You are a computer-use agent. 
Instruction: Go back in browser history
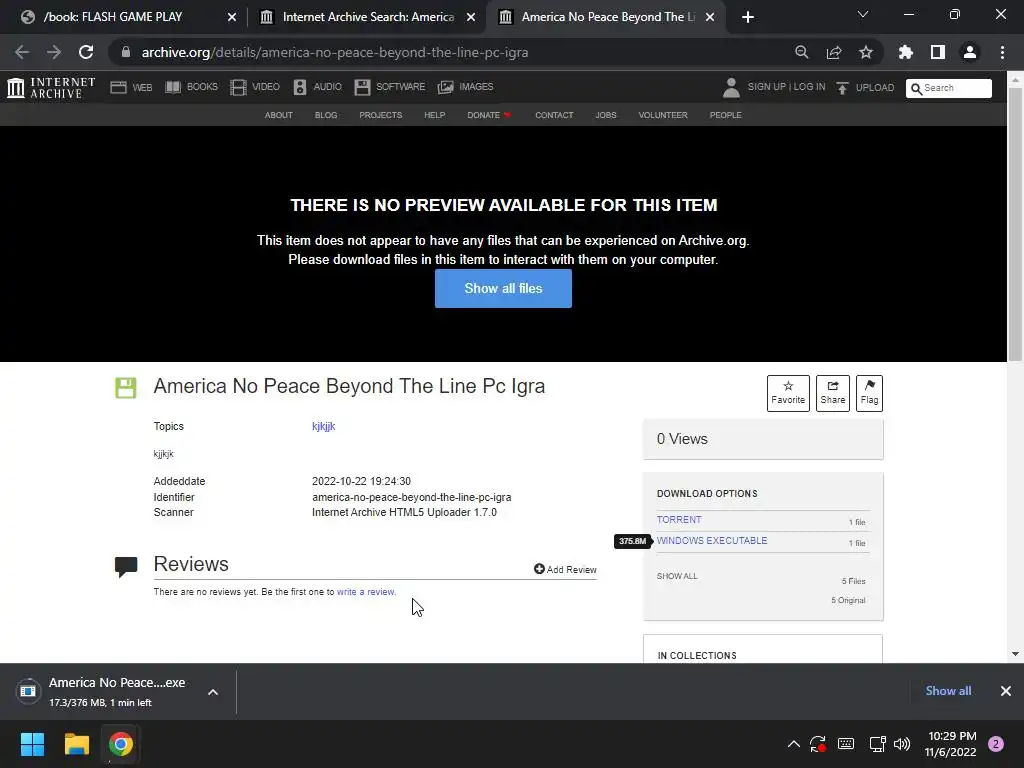pos(22,52)
